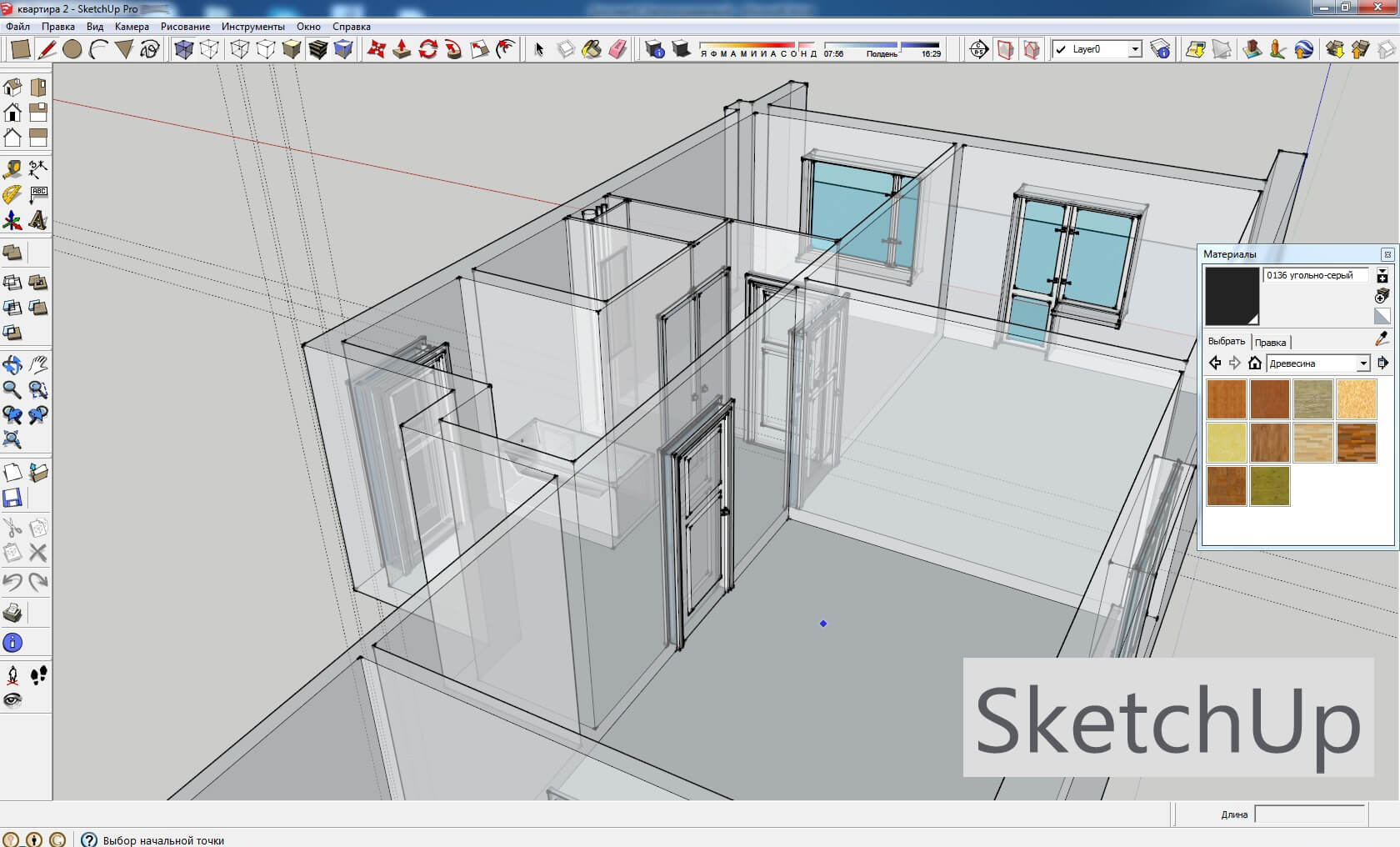Activate the Rotate tool
1400x847 pixels.
430,50
